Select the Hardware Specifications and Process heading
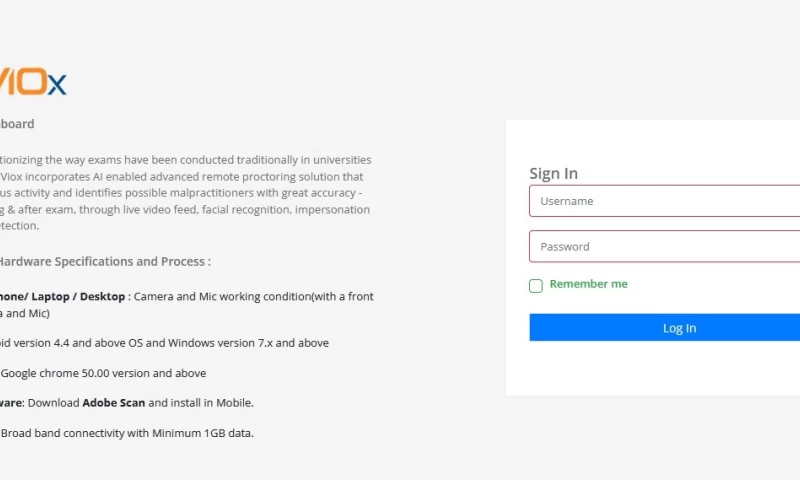 click(104, 262)
